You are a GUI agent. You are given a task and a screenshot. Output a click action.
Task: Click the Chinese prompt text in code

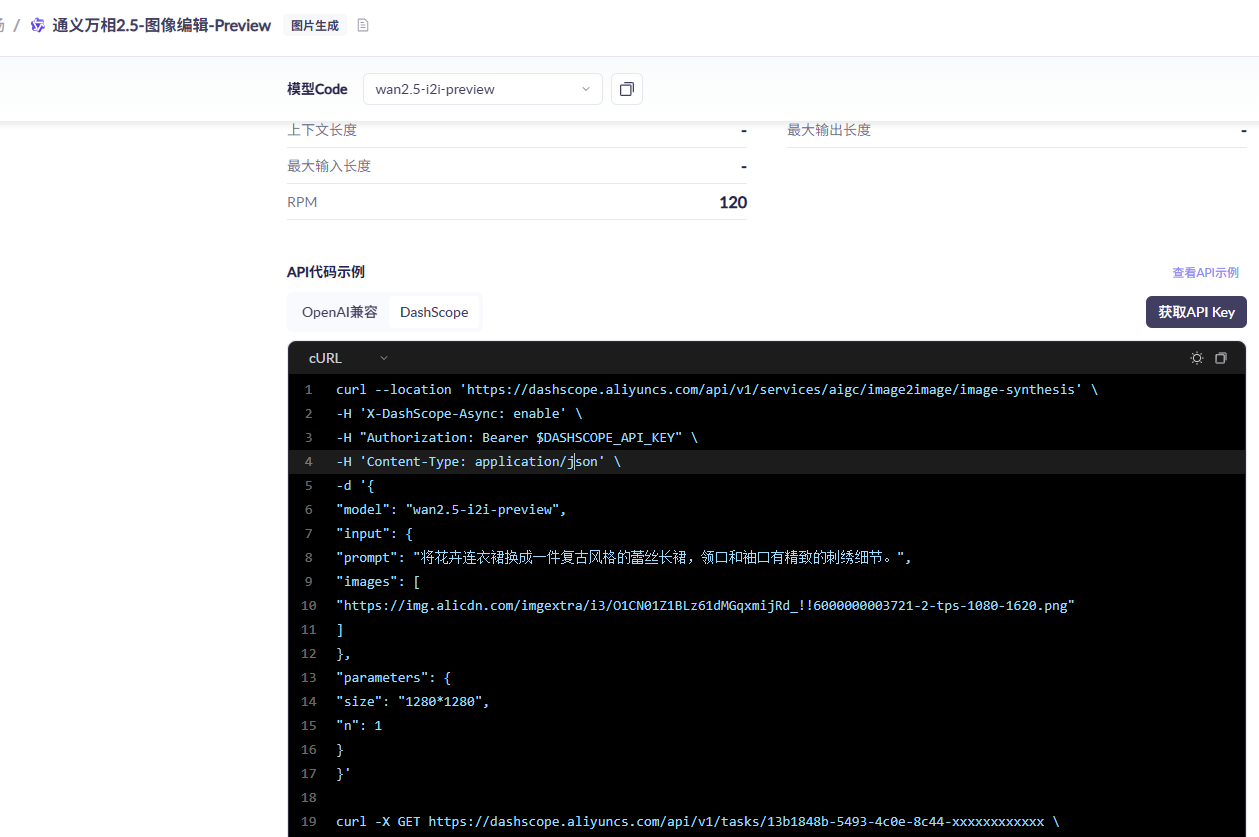click(660, 558)
